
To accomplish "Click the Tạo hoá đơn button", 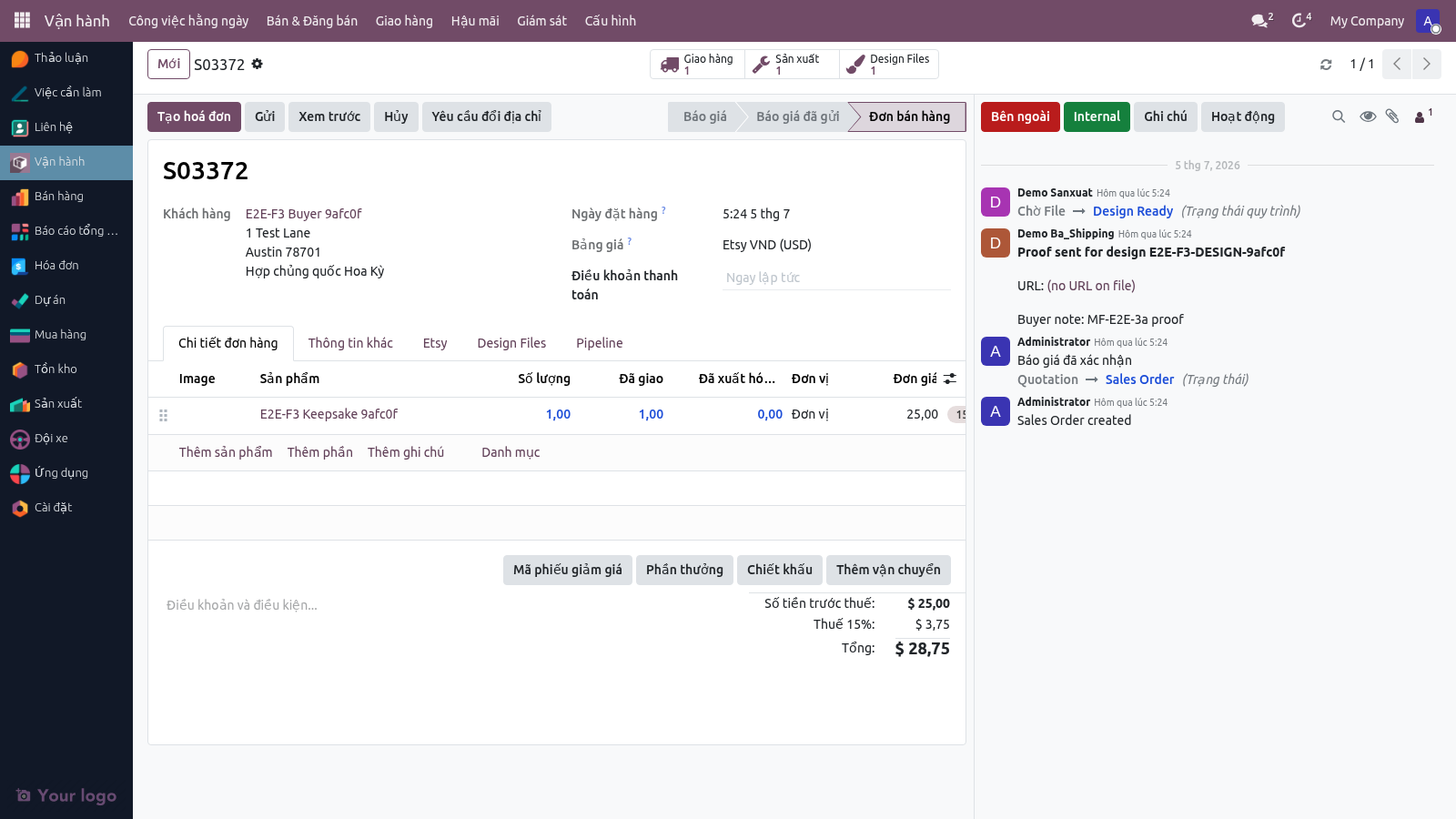I will 194,116.
